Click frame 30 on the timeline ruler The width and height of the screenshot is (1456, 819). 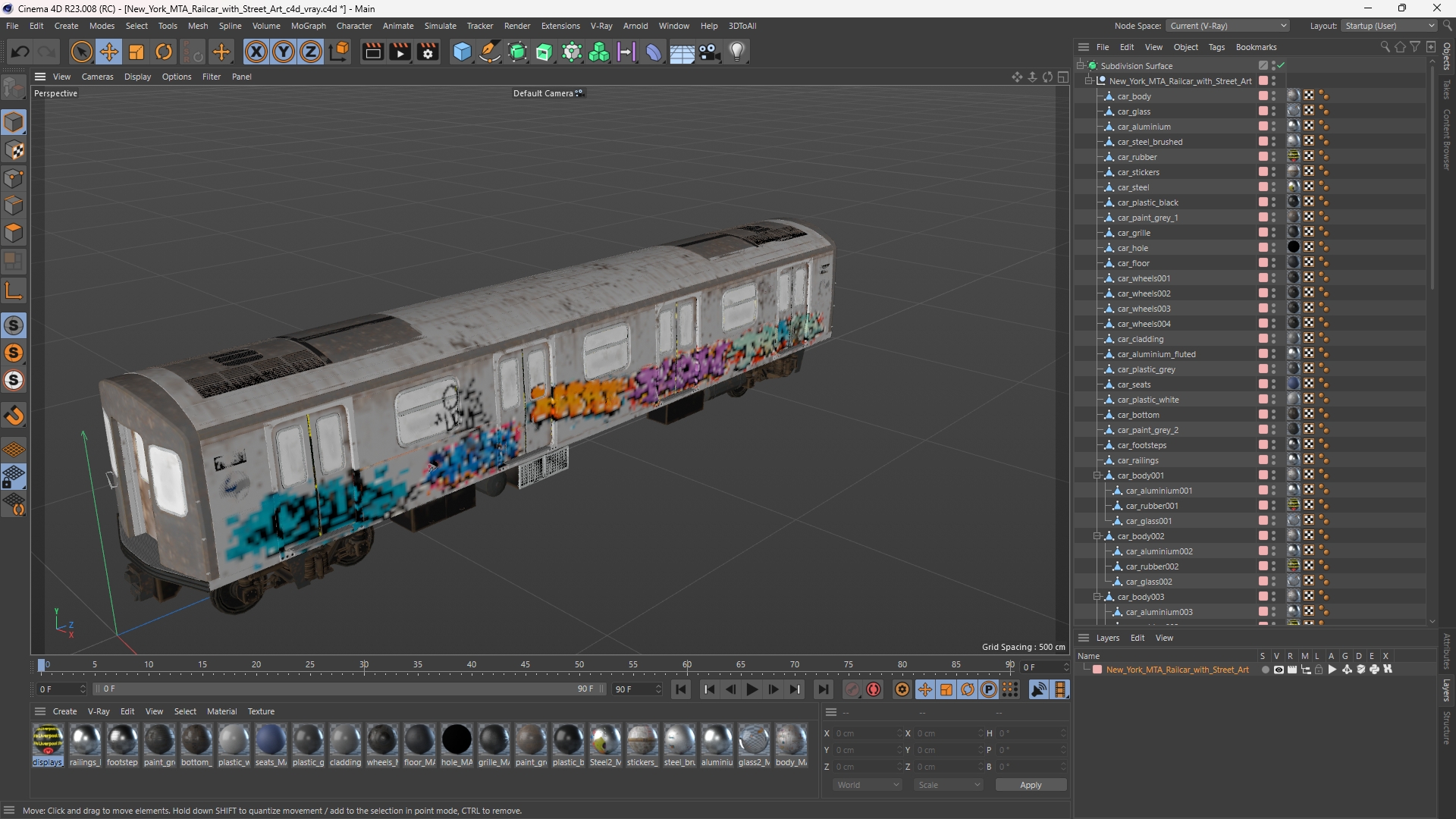(364, 665)
